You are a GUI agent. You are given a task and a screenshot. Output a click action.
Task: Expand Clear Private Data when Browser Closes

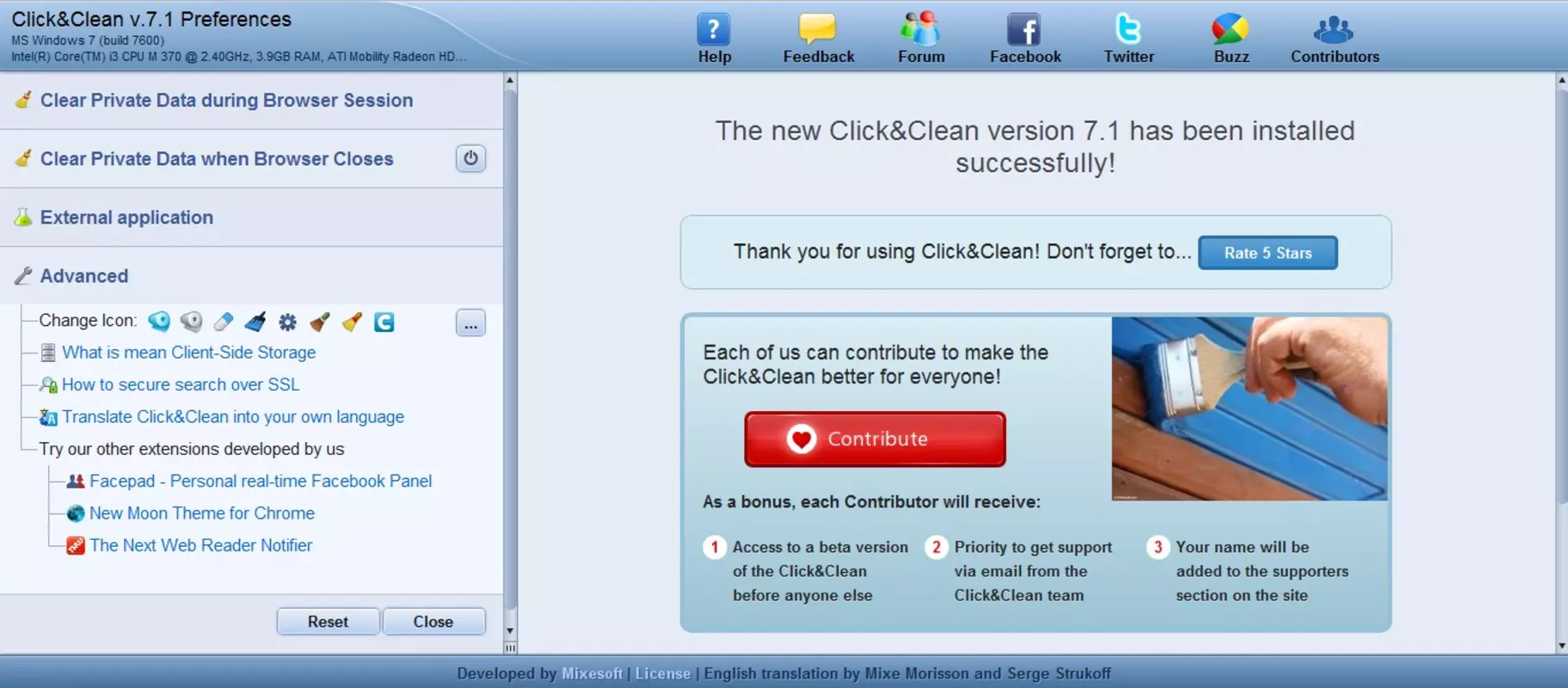pyautogui.click(x=251, y=159)
